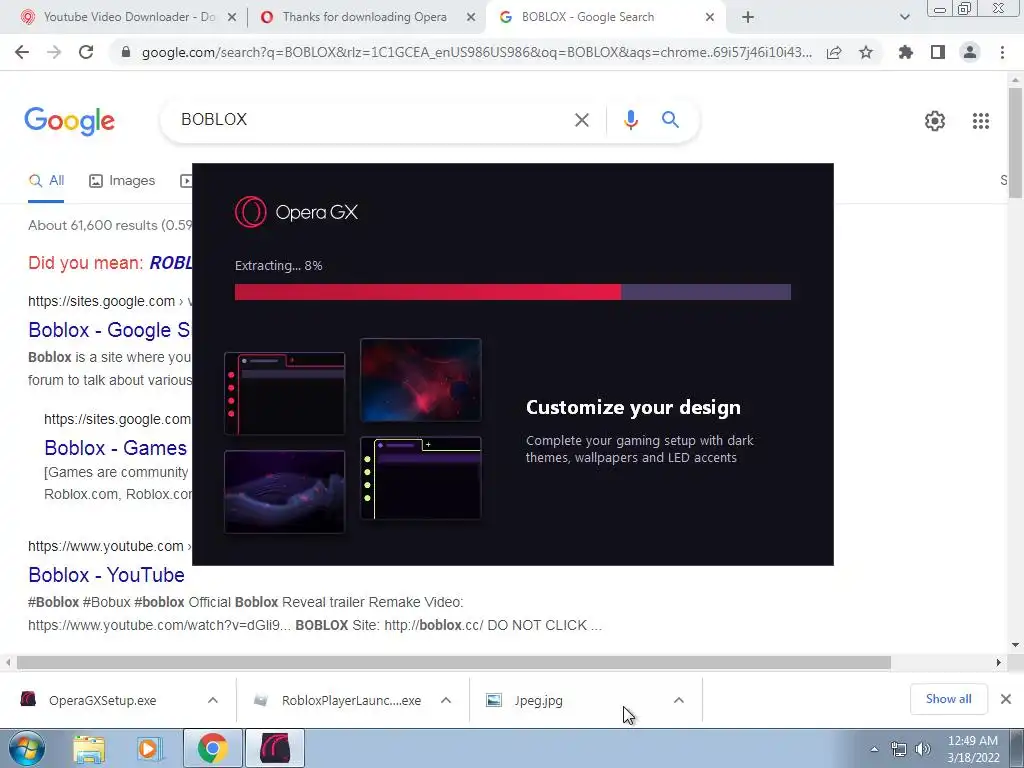This screenshot has width=1024, height=768.
Task: Open Windows Media Player from taskbar
Action: pyautogui.click(x=150, y=749)
